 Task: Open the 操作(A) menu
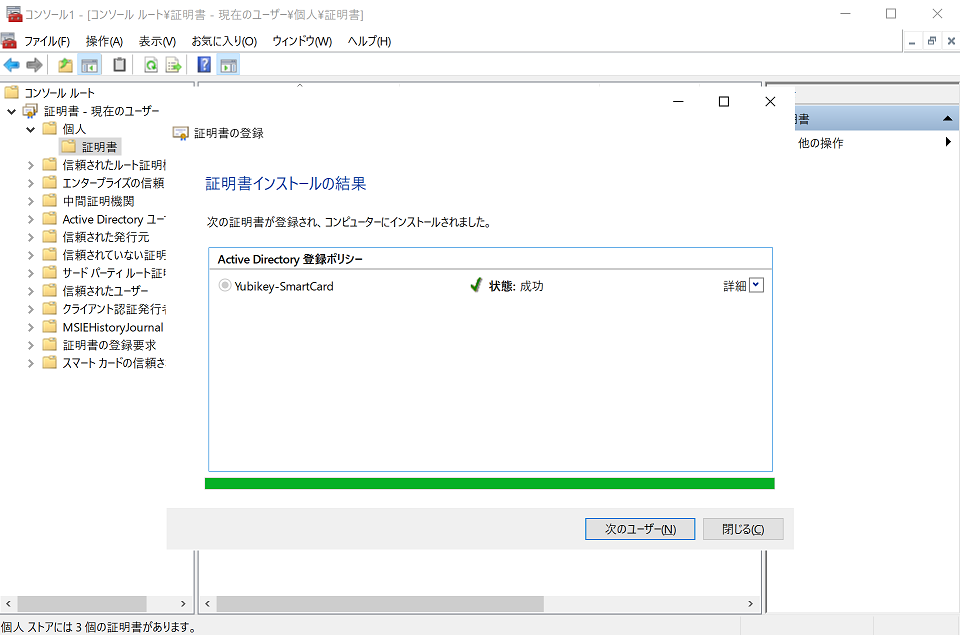click(x=104, y=41)
